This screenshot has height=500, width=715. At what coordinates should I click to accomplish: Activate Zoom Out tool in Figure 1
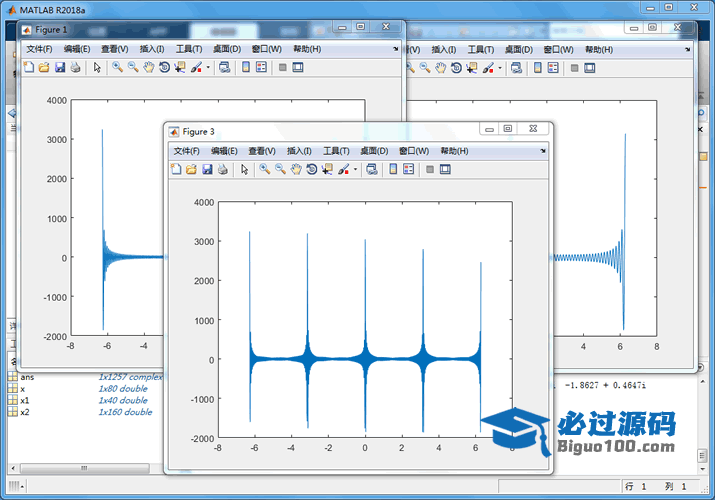pos(133,67)
